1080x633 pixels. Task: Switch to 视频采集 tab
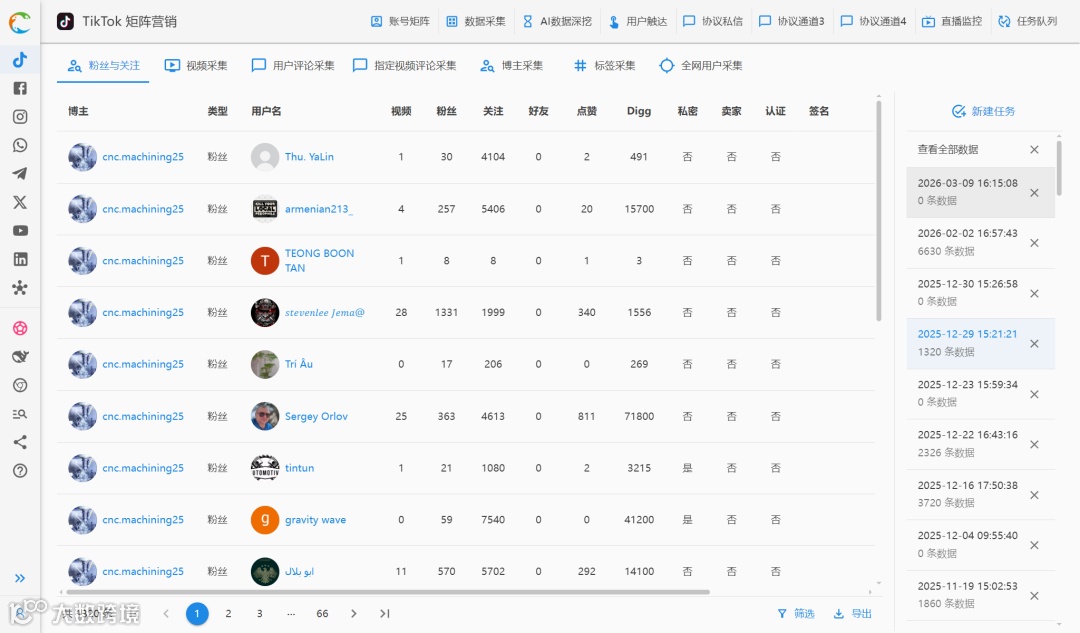(x=196, y=65)
